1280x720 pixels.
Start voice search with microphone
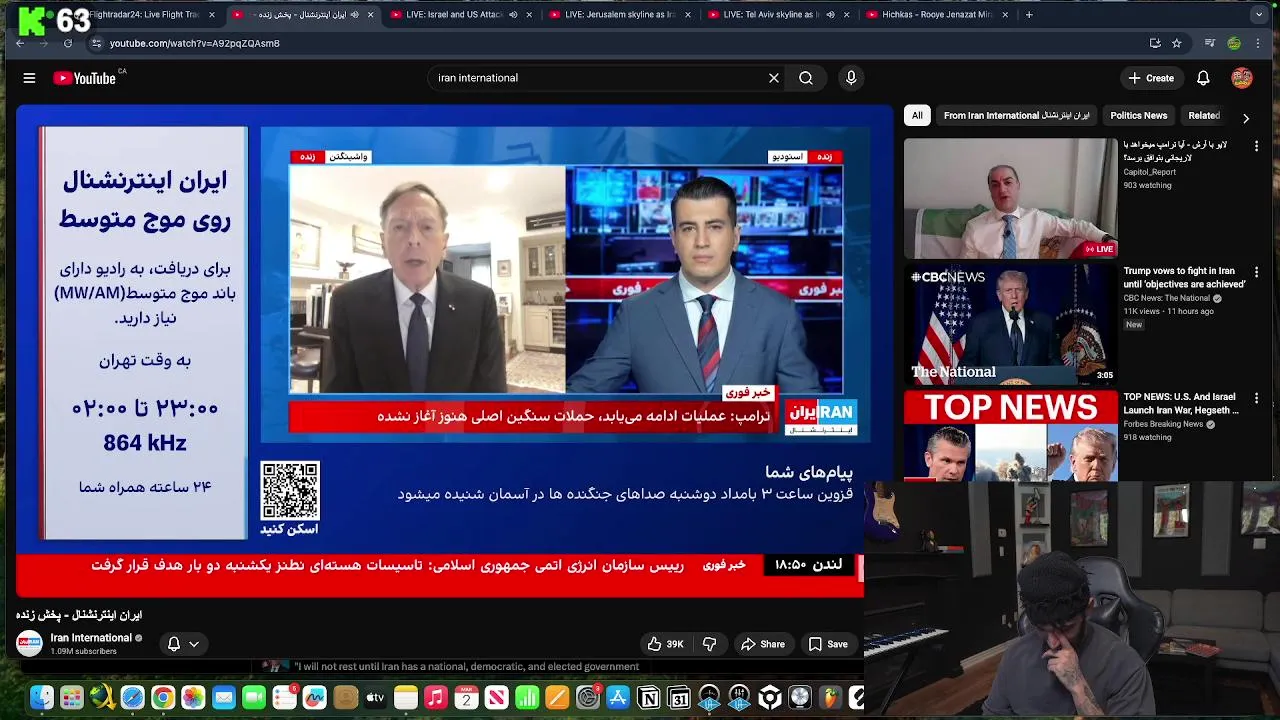coord(851,78)
